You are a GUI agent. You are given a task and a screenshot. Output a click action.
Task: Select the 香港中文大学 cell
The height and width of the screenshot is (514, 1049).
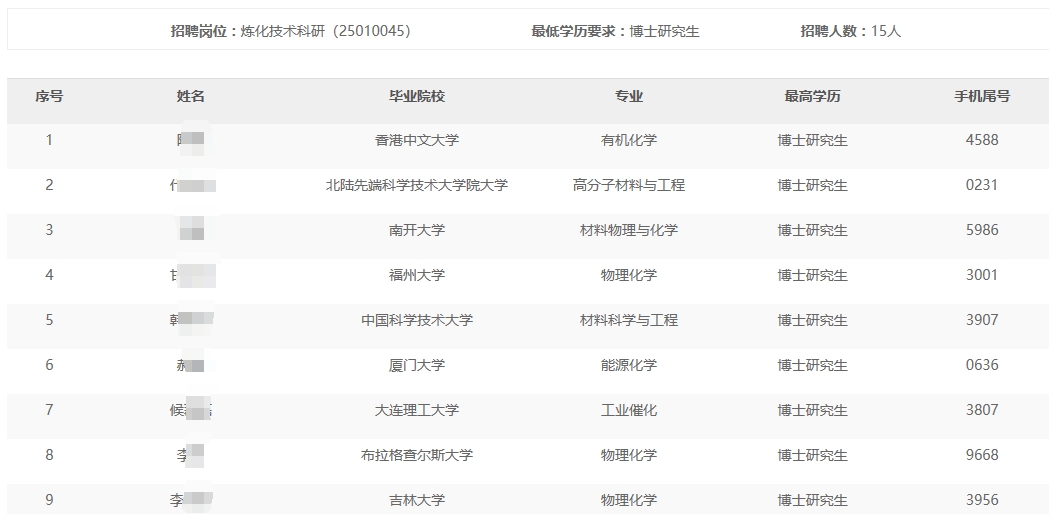click(417, 141)
